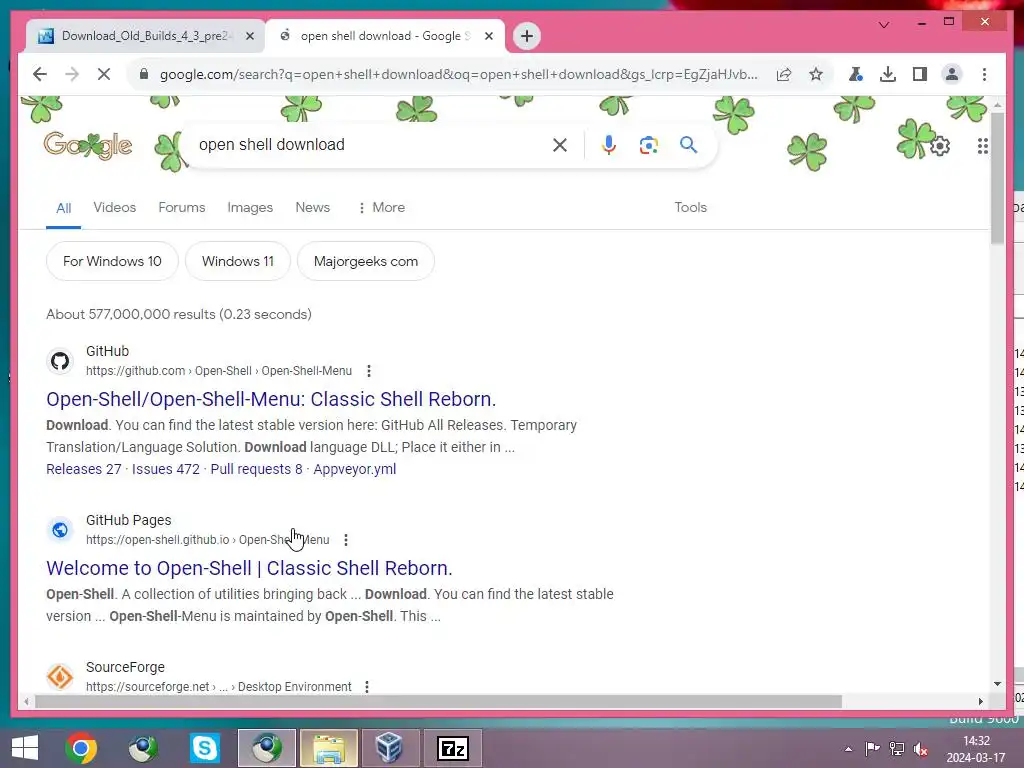Open the Chrome downloads icon

point(888,74)
